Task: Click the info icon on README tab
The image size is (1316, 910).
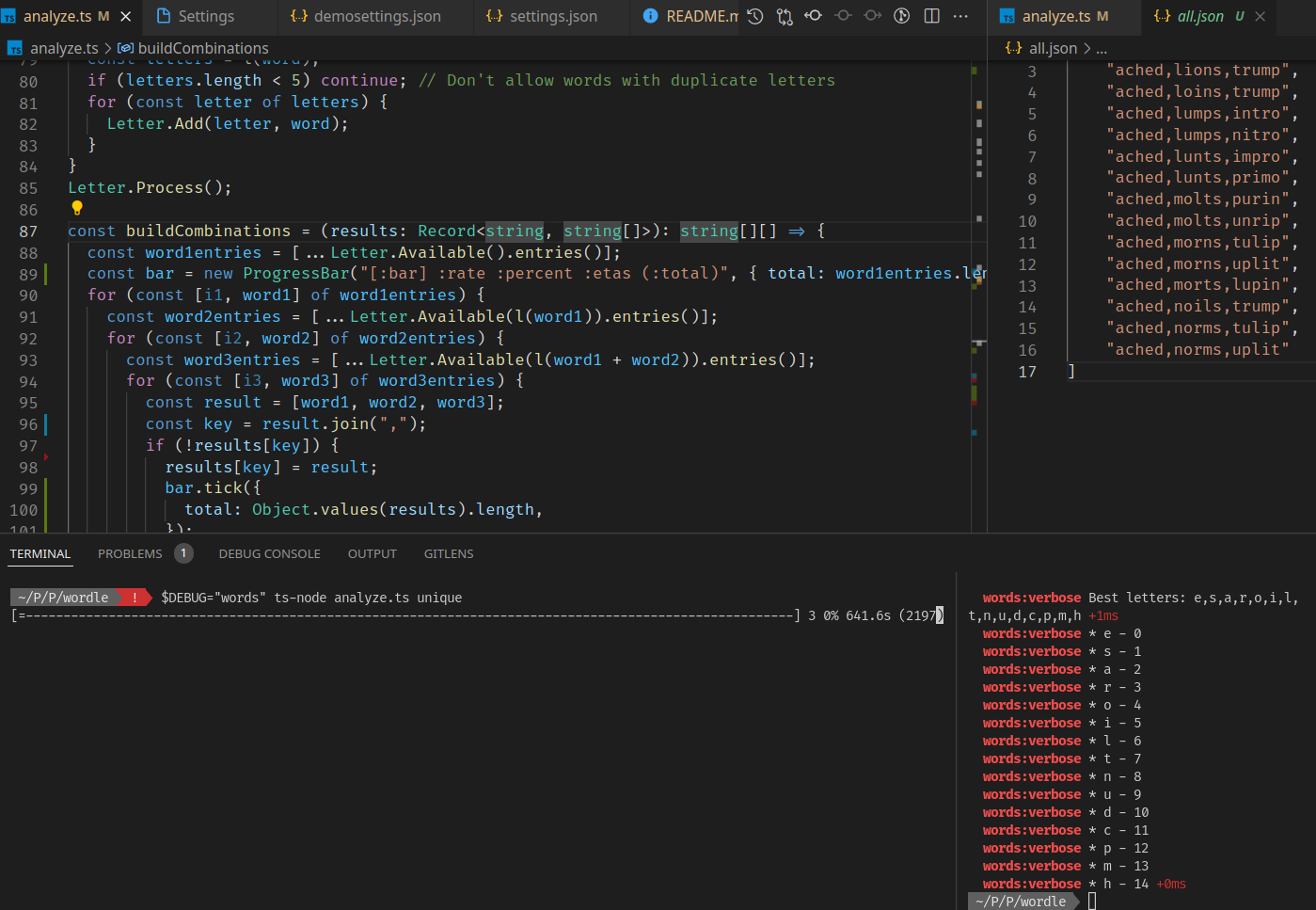Action: point(651,16)
